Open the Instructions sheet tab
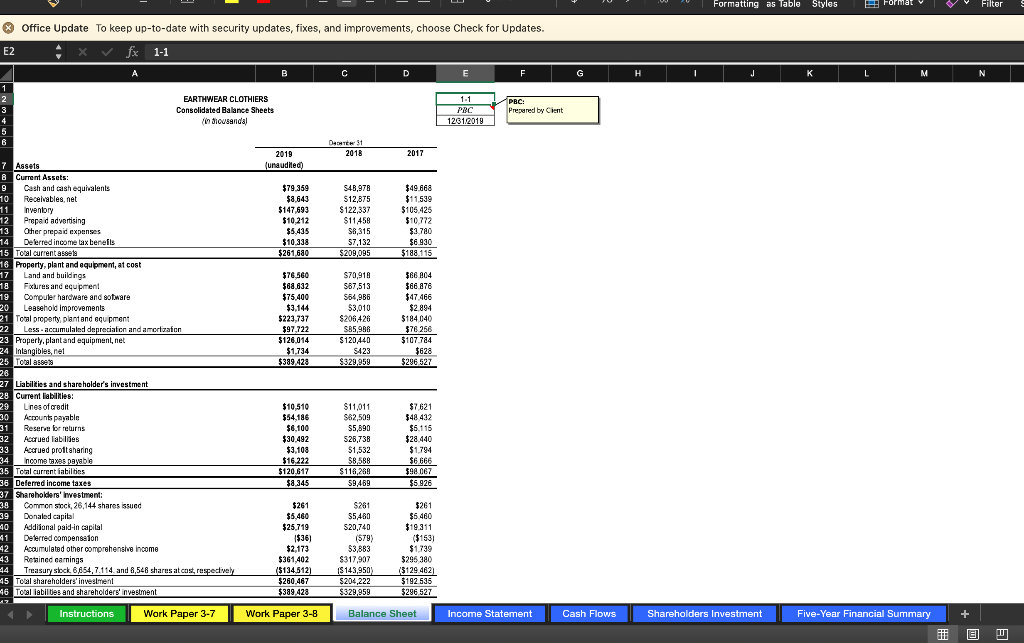The image size is (1024, 643). click(x=86, y=614)
